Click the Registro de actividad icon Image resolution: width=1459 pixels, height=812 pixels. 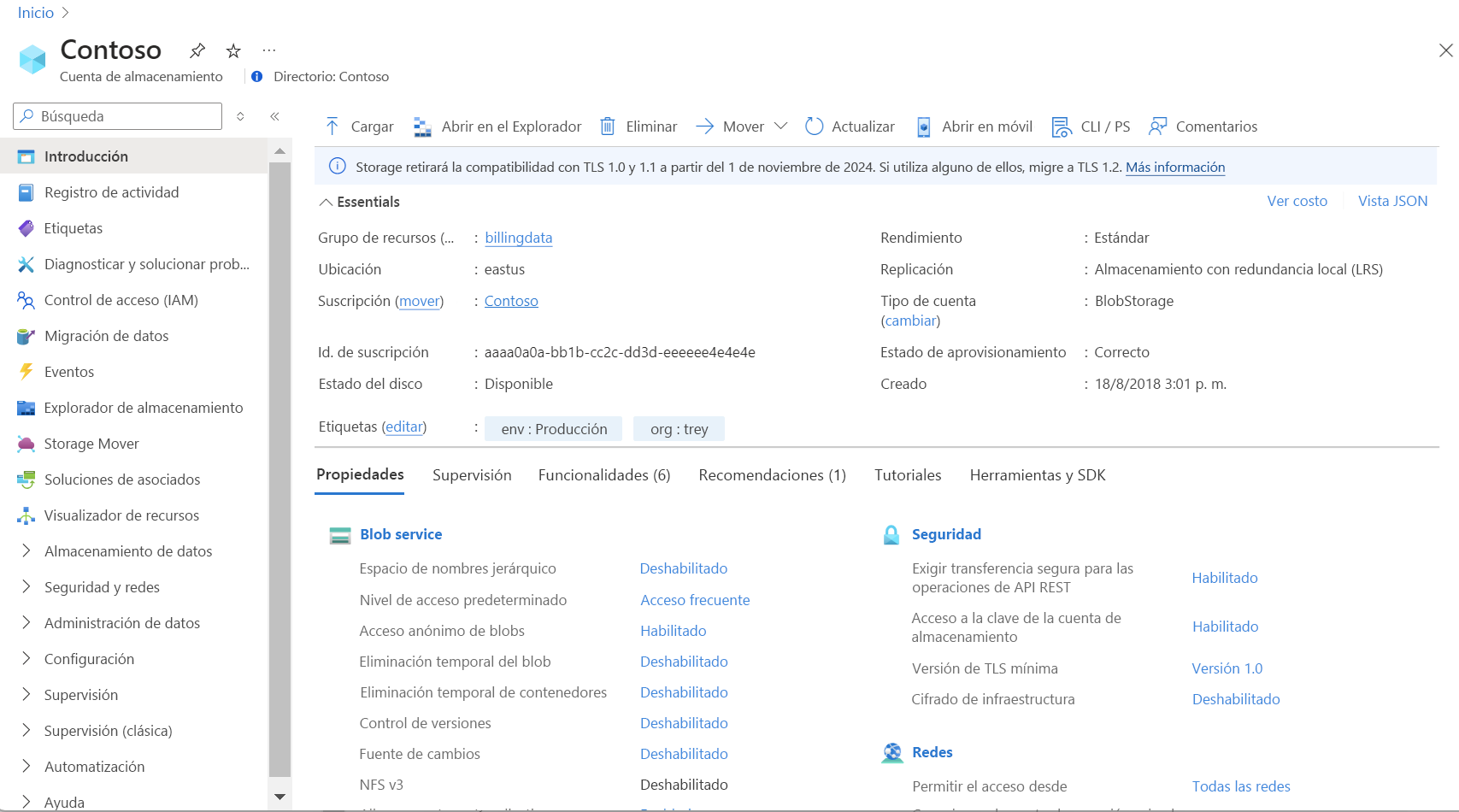[x=26, y=192]
